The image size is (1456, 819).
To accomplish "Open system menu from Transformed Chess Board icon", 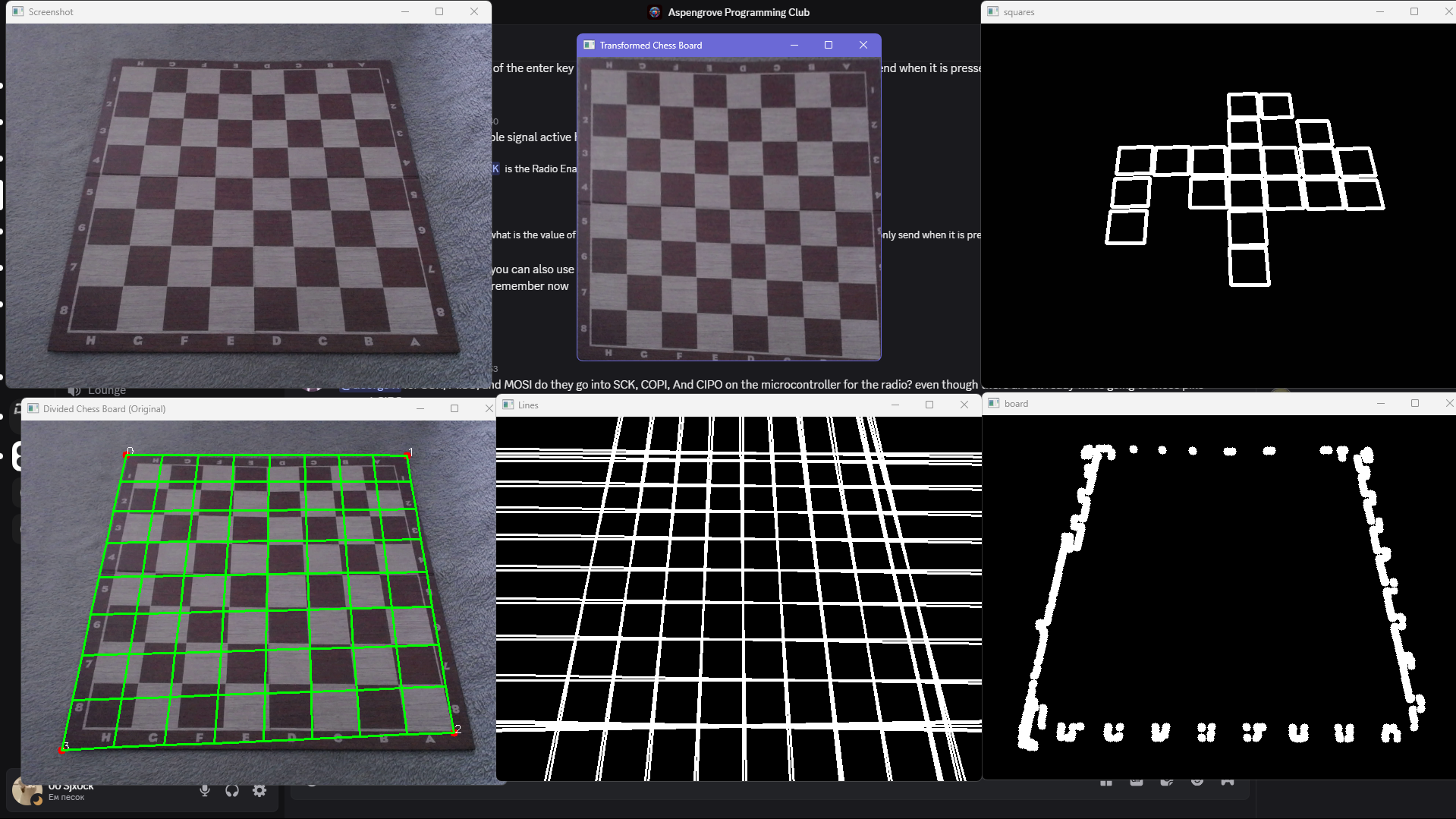I will [x=589, y=46].
